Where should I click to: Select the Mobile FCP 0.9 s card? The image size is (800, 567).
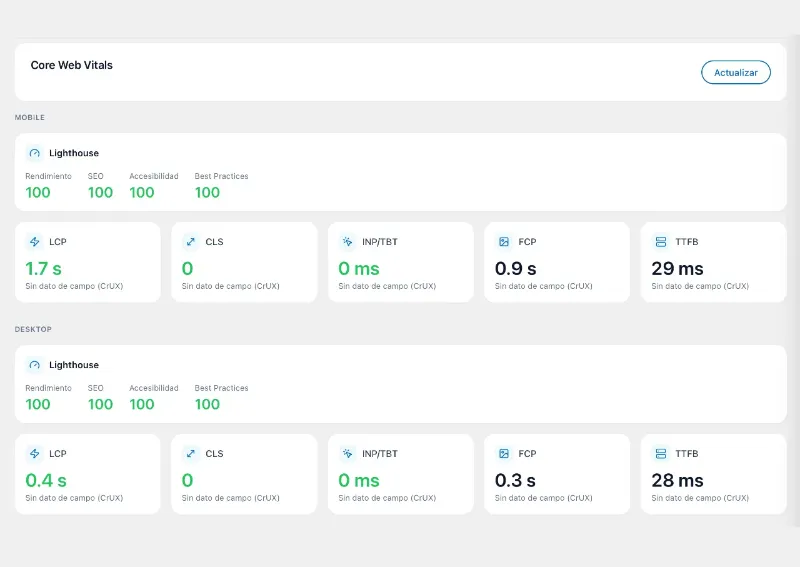point(557,262)
